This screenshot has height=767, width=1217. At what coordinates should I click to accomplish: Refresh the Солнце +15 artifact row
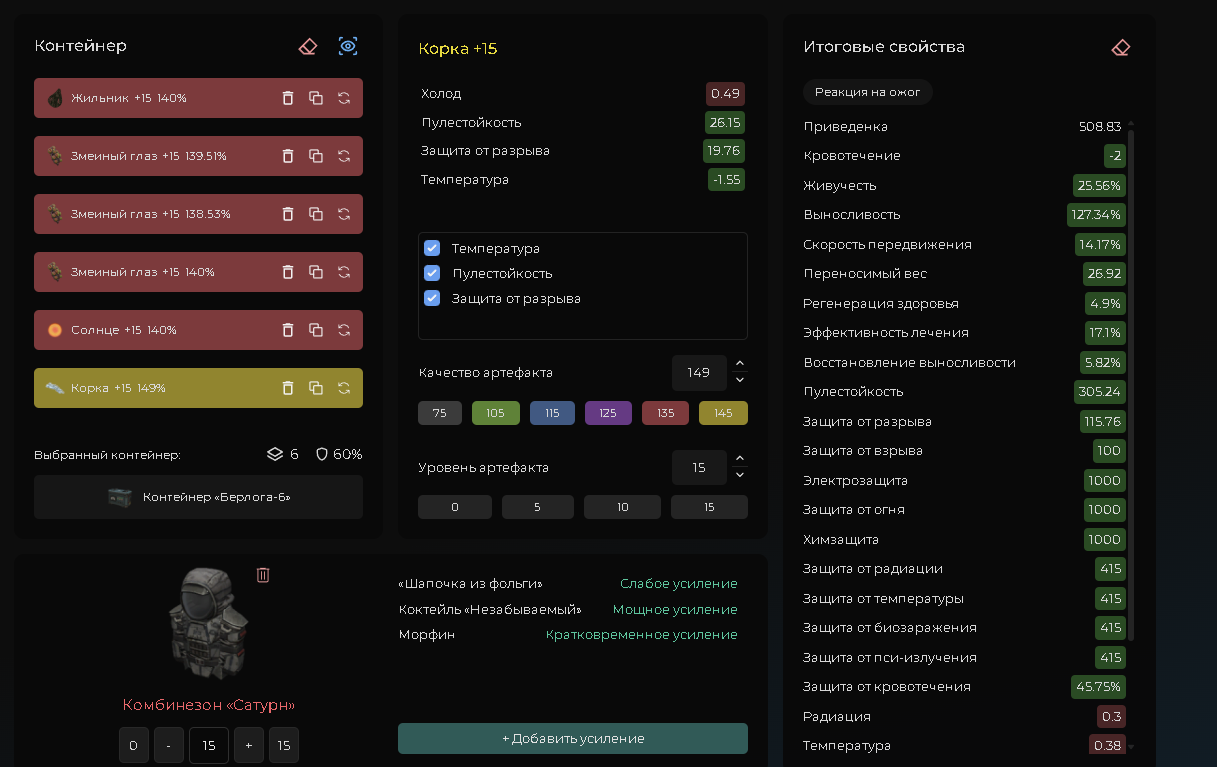click(x=344, y=330)
